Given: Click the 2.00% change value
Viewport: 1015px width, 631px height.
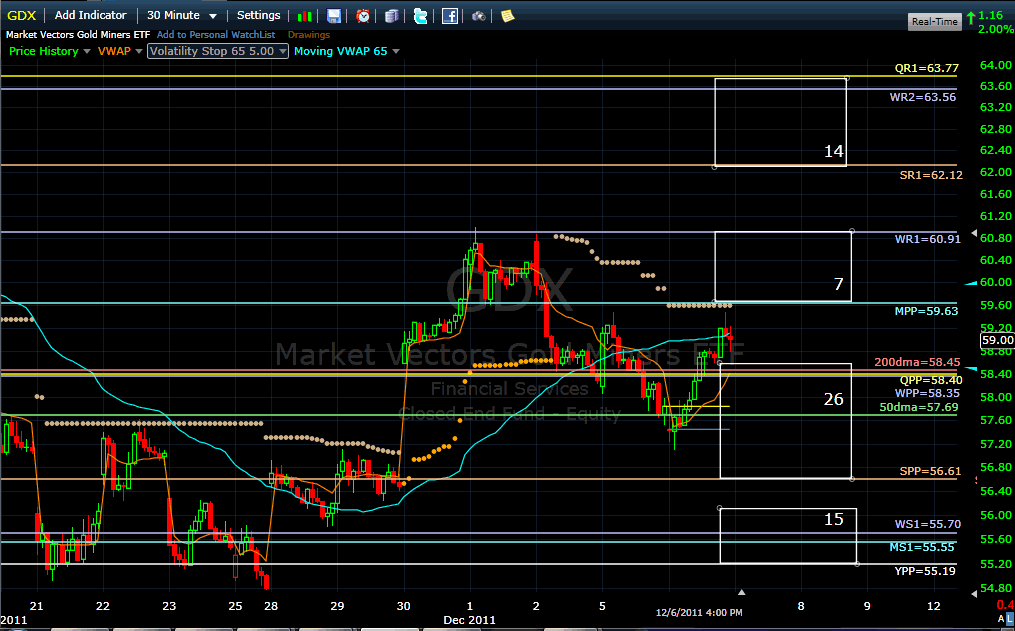Looking at the screenshot, I should (x=996, y=29).
